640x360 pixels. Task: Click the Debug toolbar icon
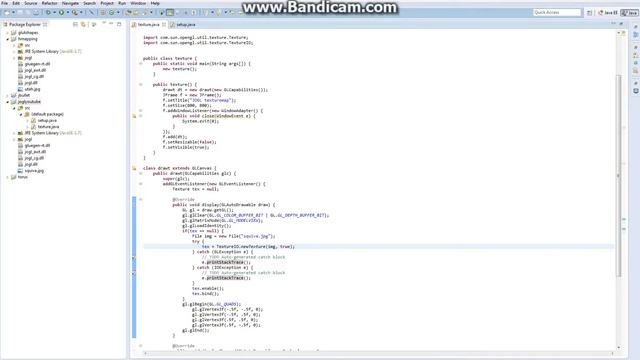point(48,13)
